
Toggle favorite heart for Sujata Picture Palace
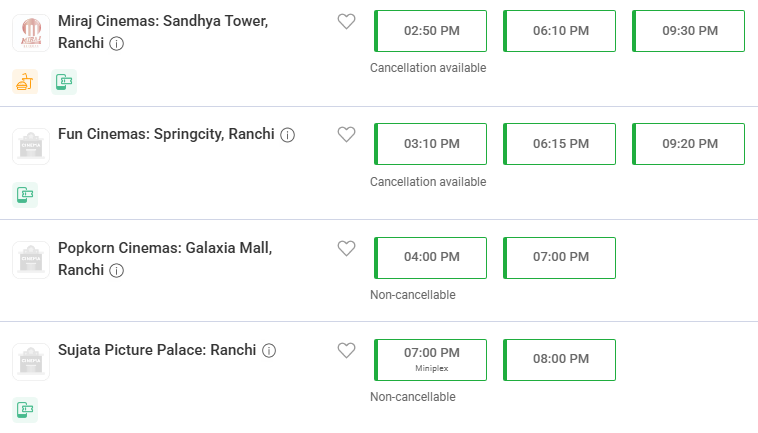point(346,350)
